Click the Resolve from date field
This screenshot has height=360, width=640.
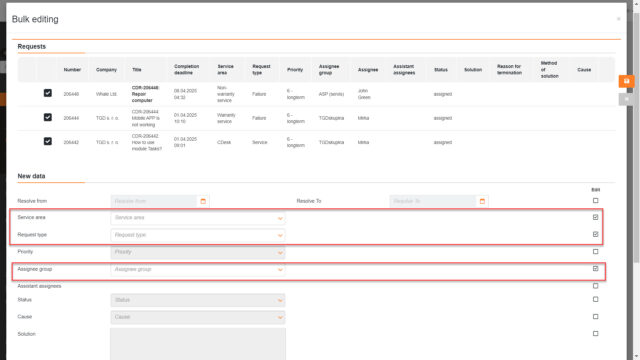pos(154,201)
